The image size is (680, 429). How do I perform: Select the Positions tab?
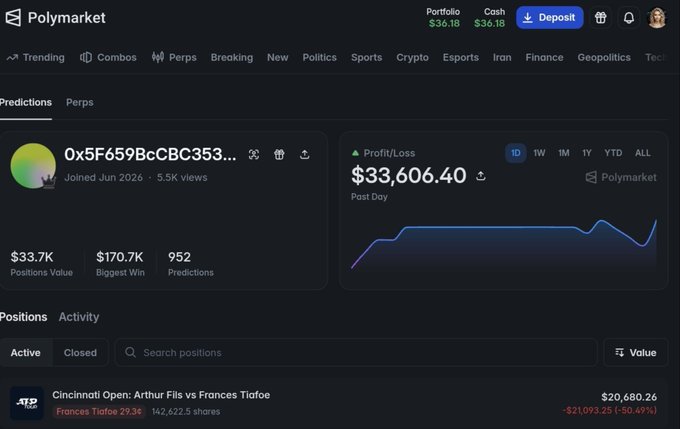pyautogui.click(x=23, y=317)
